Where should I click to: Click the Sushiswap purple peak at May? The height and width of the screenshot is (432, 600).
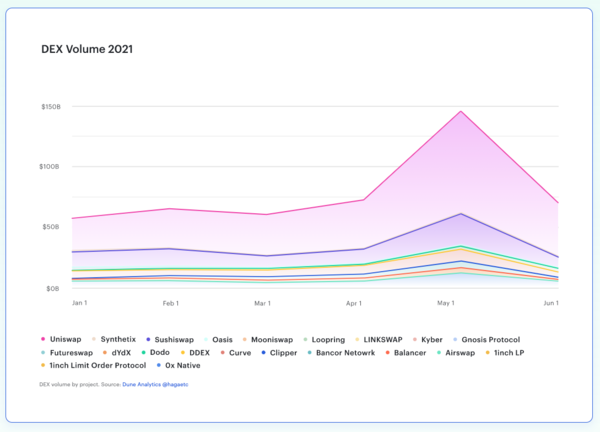pos(461,214)
